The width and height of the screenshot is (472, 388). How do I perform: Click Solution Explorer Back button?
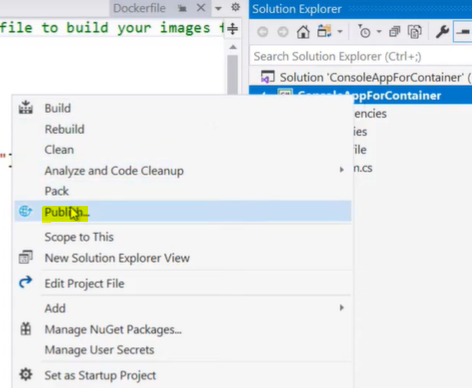tap(263, 32)
